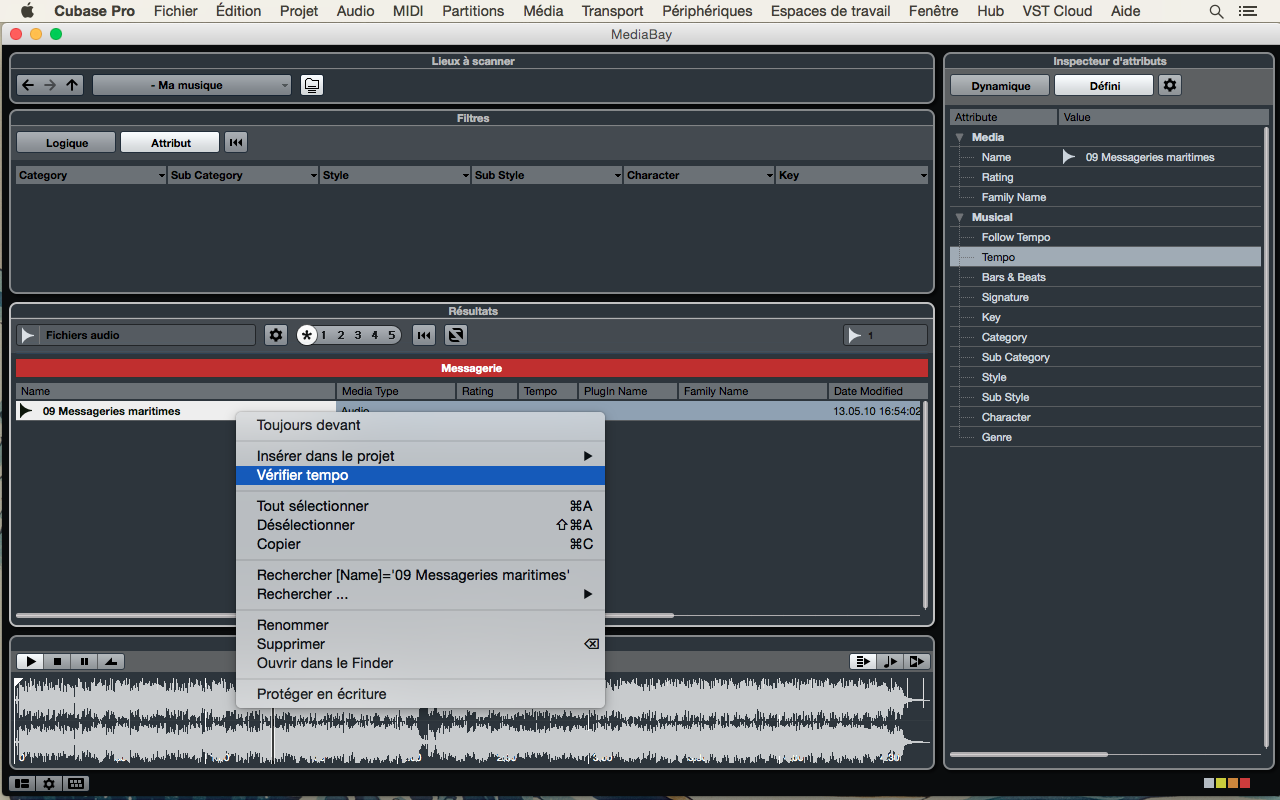Image resolution: width=1280 pixels, height=800 pixels.
Task: Toggle align beats to project icon
Action: click(x=890, y=661)
